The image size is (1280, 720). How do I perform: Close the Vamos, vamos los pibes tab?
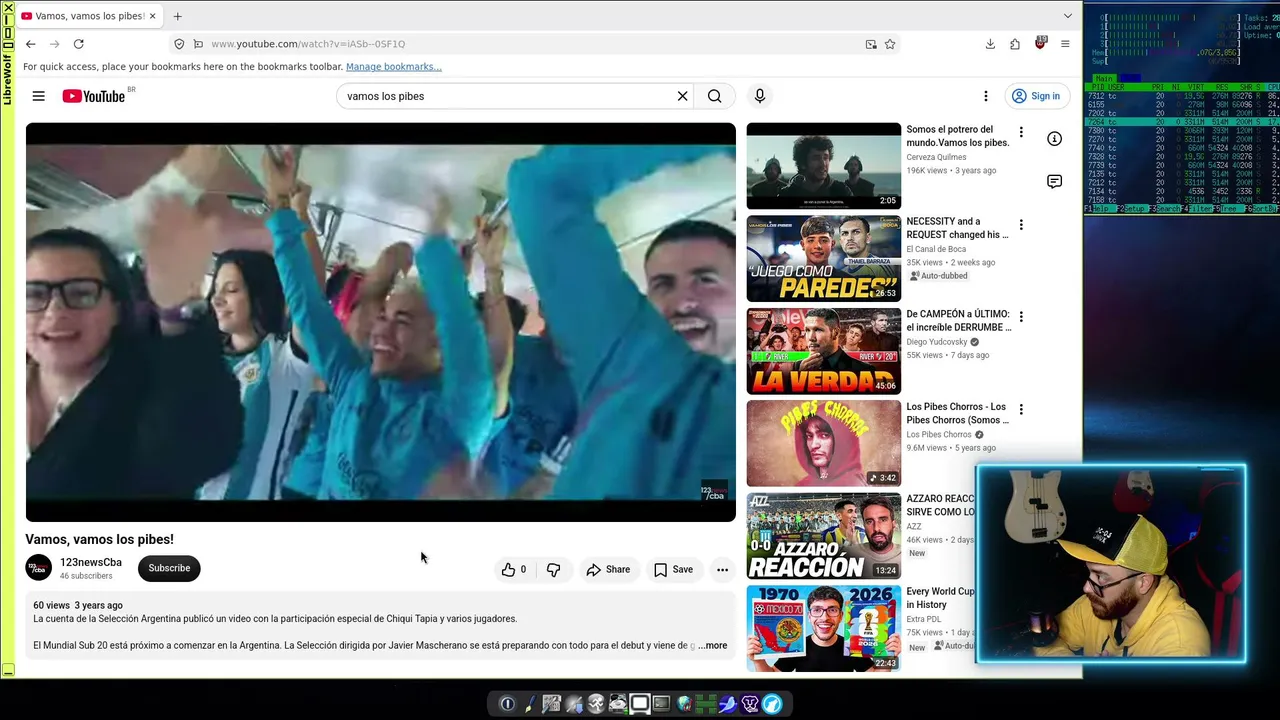pyautogui.click(x=152, y=16)
